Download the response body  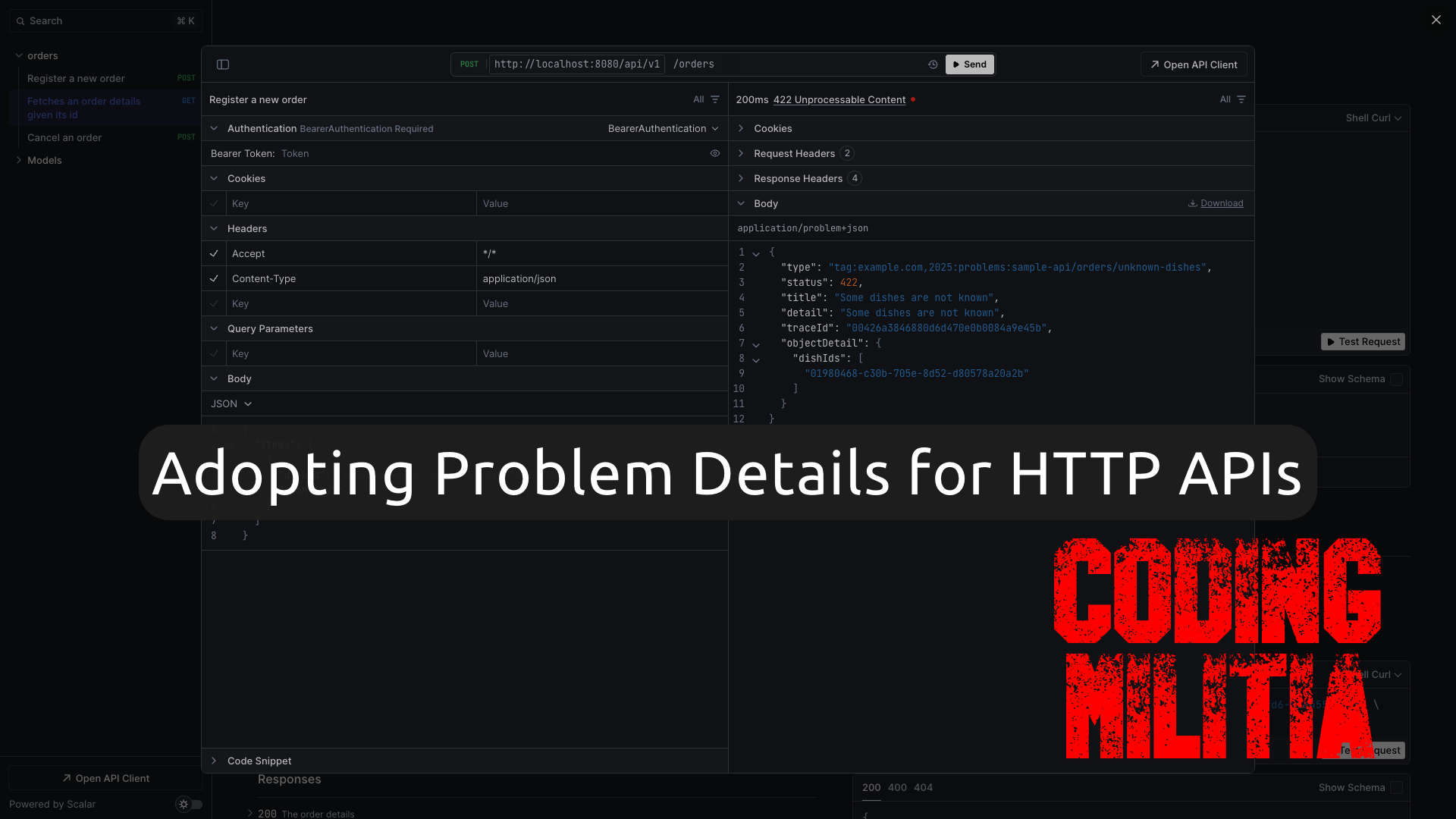click(x=1216, y=203)
